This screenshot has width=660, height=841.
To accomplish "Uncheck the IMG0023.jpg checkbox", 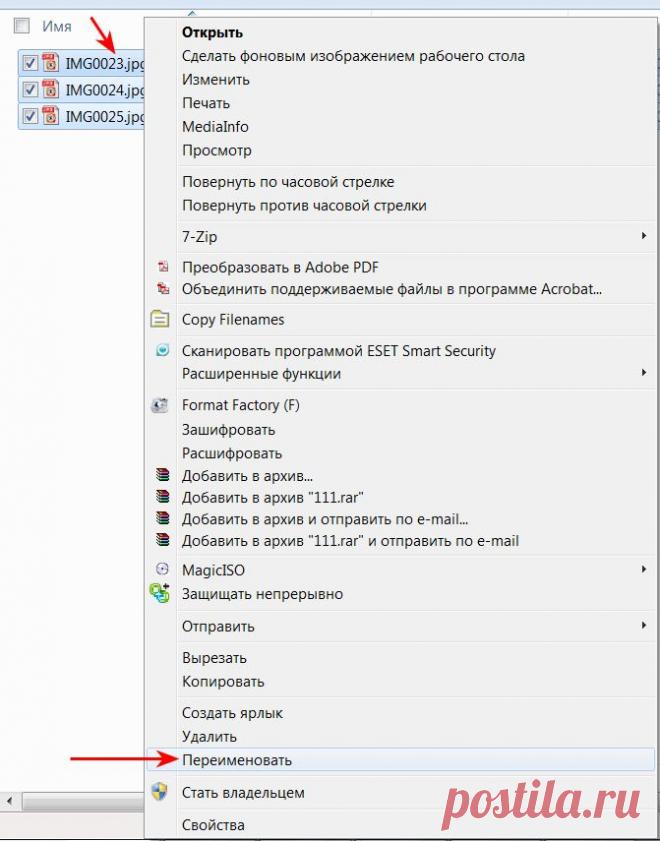I will click(x=30, y=63).
